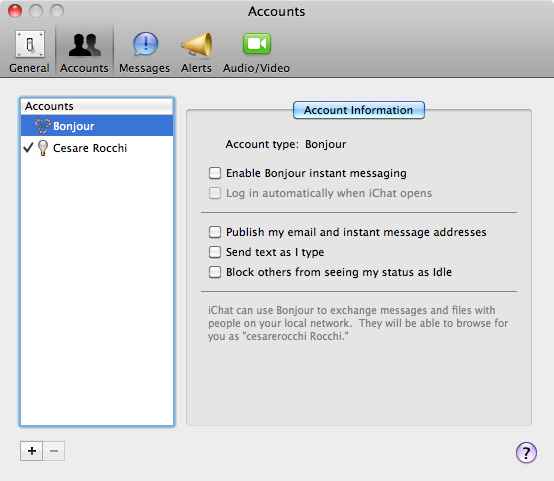Click the lightbulb icon beside Cesare Rocchi
This screenshot has height=481, width=554.
pos(43,148)
